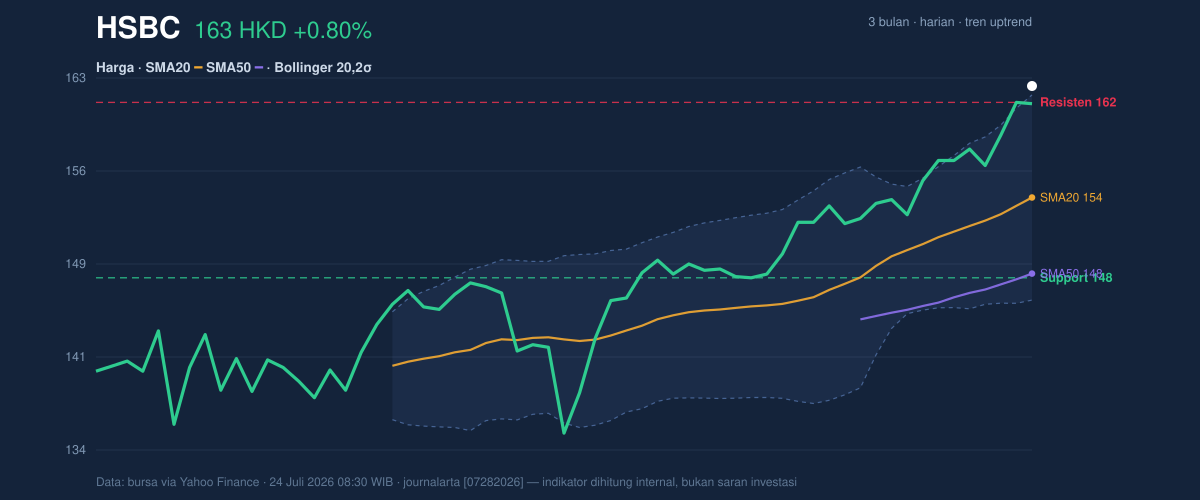The width and height of the screenshot is (1200, 500).
Task: Click the 163 HKD +0.80% price text
Action: point(283,31)
